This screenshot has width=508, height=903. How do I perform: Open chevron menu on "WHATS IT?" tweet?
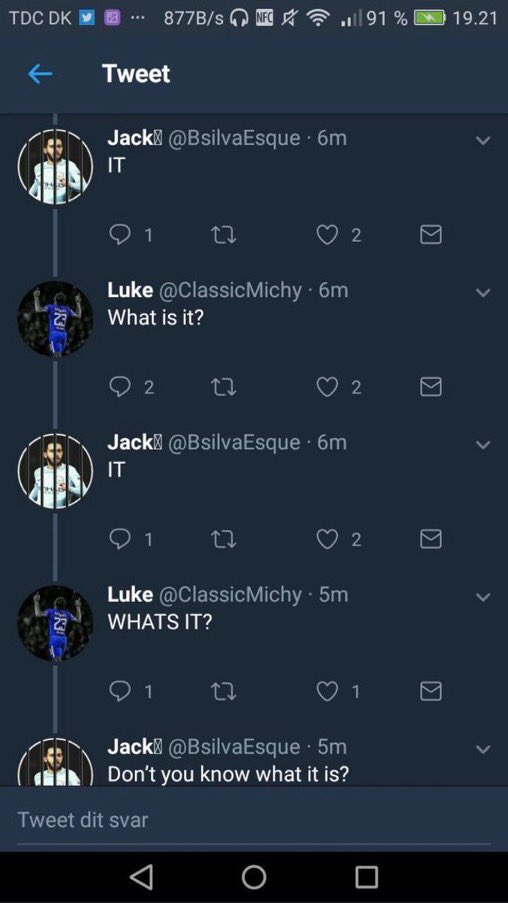483,597
